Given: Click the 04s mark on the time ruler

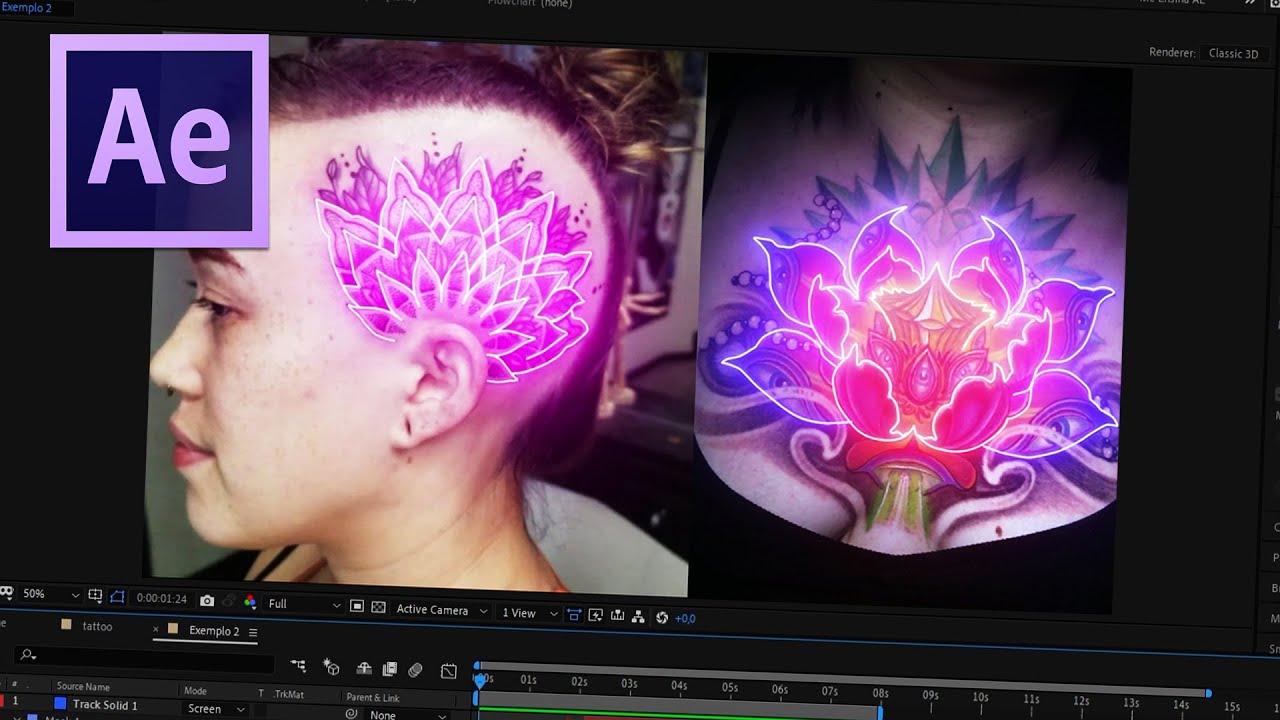Looking at the screenshot, I should tap(679, 685).
